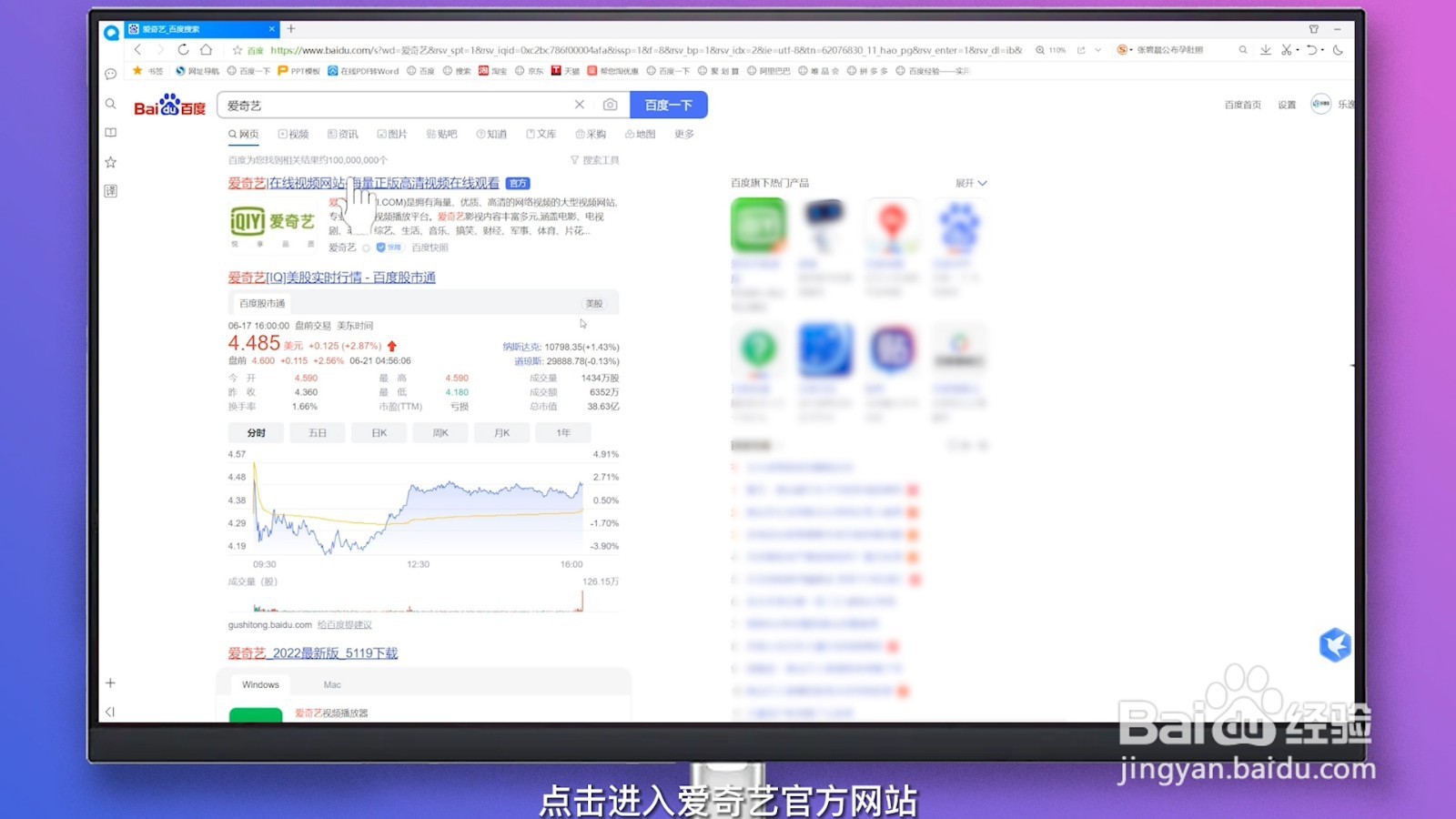
Task: Open the 书签 bookmarks star in bookmarks bar
Action: pyautogui.click(x=147, y=70)
